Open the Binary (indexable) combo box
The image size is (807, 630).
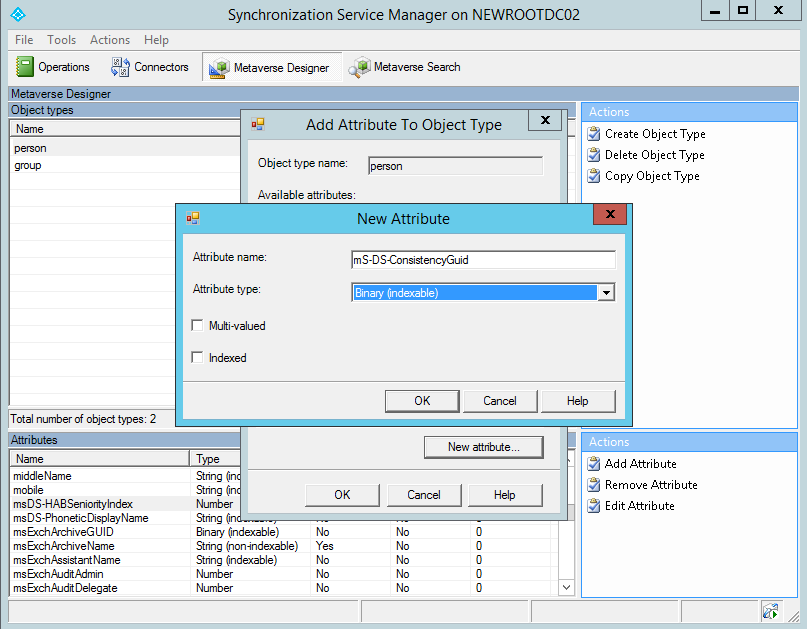point(483,293)
